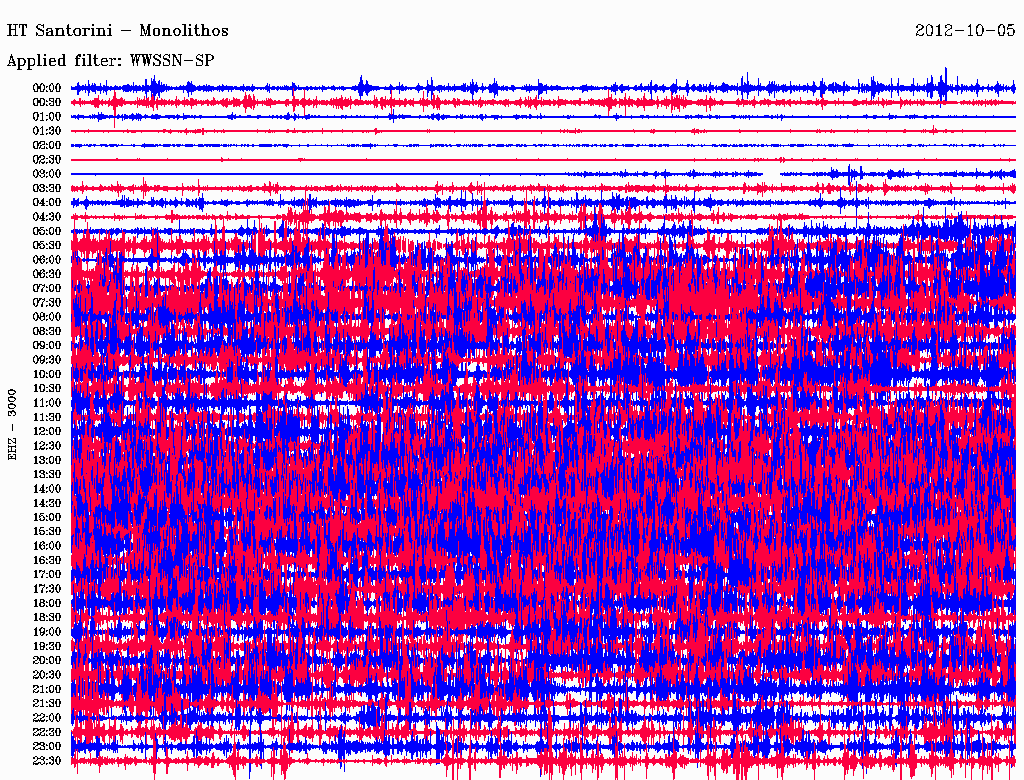Image resolution: width=1024 pixels, height=780 pixels.
Task: Click the 15:00 time label
Action: 47,517
